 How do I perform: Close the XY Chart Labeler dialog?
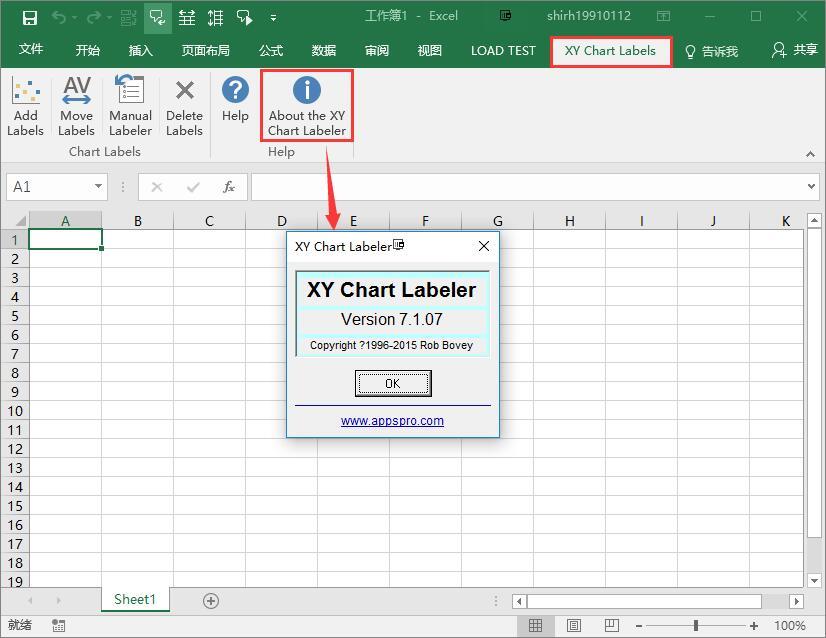(x=484, y=246)
